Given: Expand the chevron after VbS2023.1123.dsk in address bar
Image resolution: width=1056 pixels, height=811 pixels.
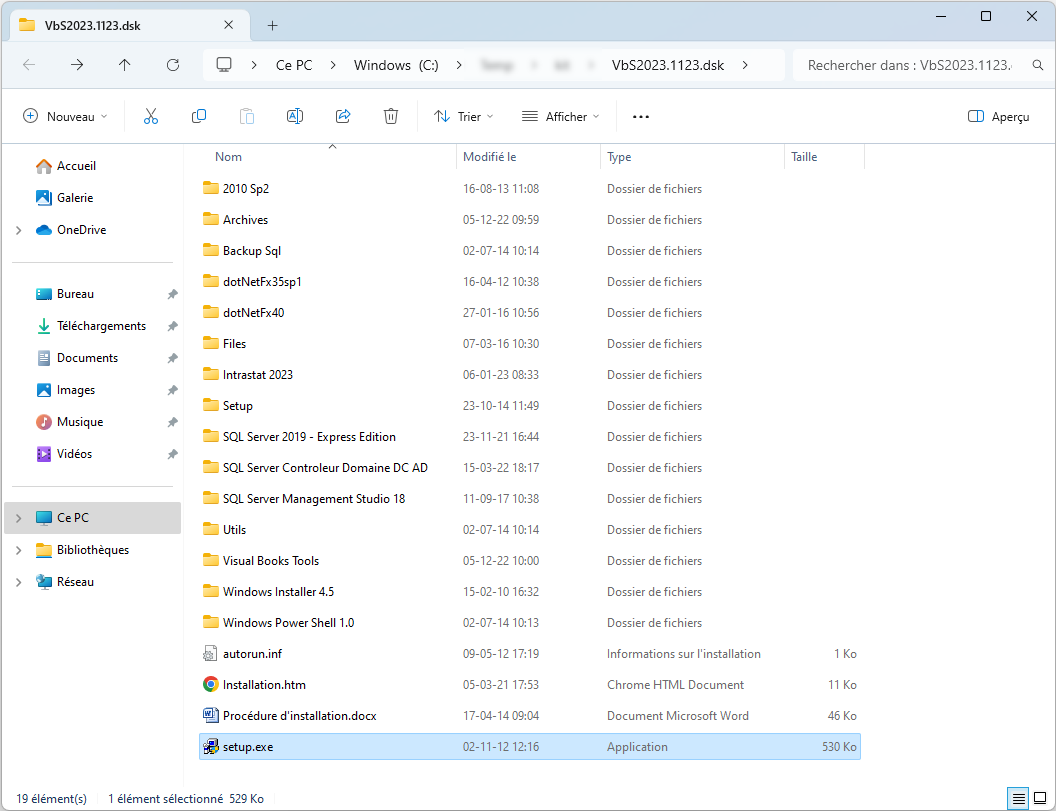Looking at the screenshot, I should point(745,65).
